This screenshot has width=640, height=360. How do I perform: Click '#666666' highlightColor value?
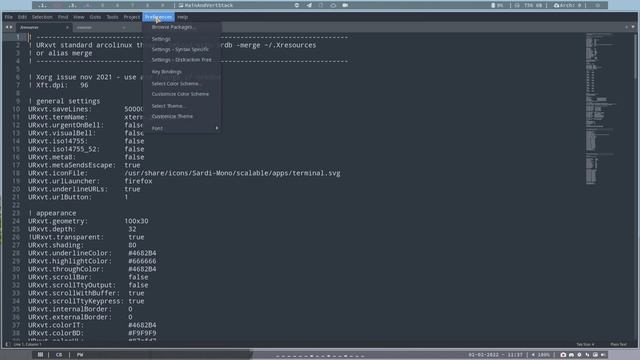click(142, 261)
